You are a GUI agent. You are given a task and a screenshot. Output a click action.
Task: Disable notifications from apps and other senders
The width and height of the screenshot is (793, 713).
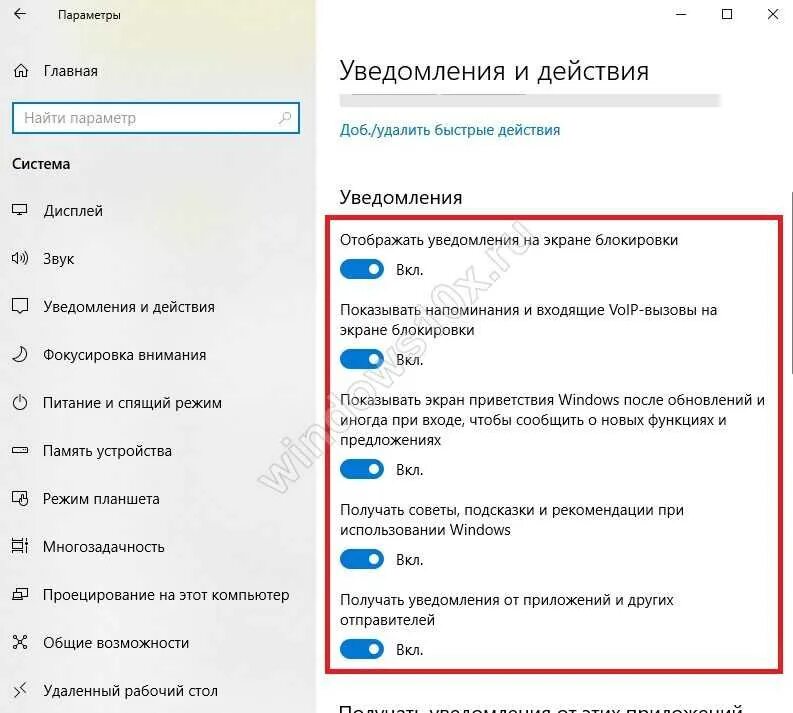click(362, 649)
